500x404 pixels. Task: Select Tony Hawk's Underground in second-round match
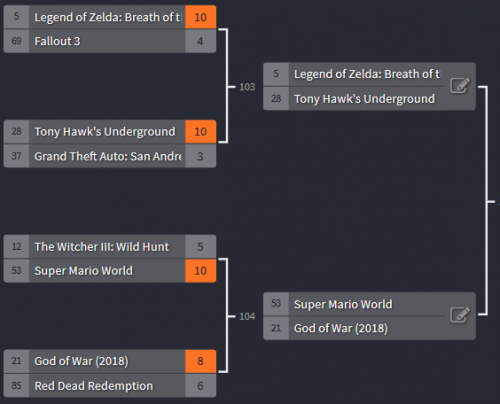pyautogui.click(x=354, y=99)
